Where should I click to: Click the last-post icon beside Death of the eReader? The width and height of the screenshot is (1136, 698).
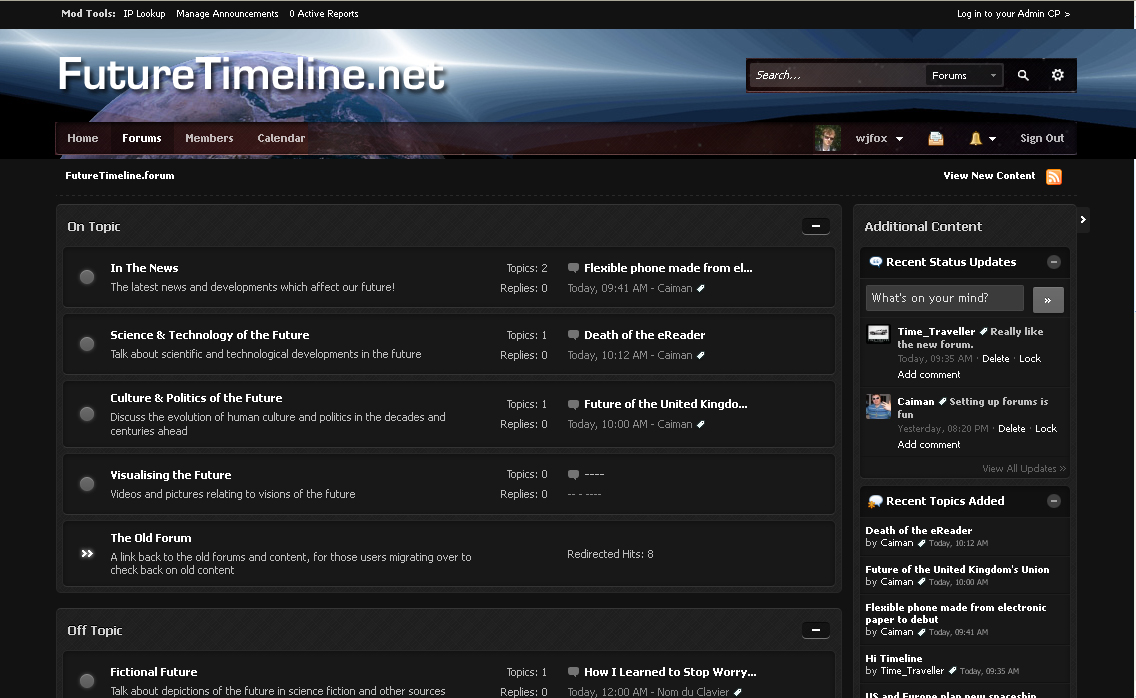pos(573,335)
